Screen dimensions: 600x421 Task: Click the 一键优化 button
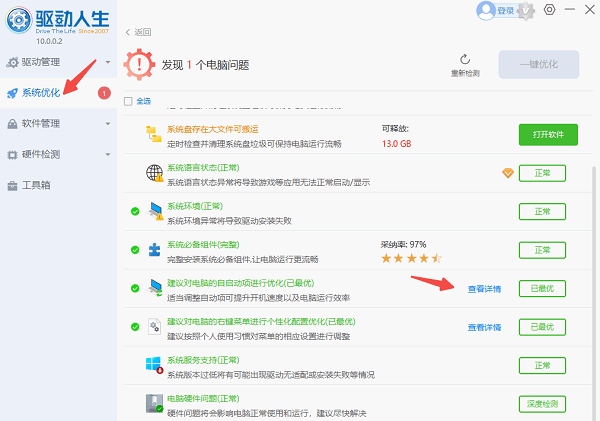pyautogui.click(x=539, y=64)
